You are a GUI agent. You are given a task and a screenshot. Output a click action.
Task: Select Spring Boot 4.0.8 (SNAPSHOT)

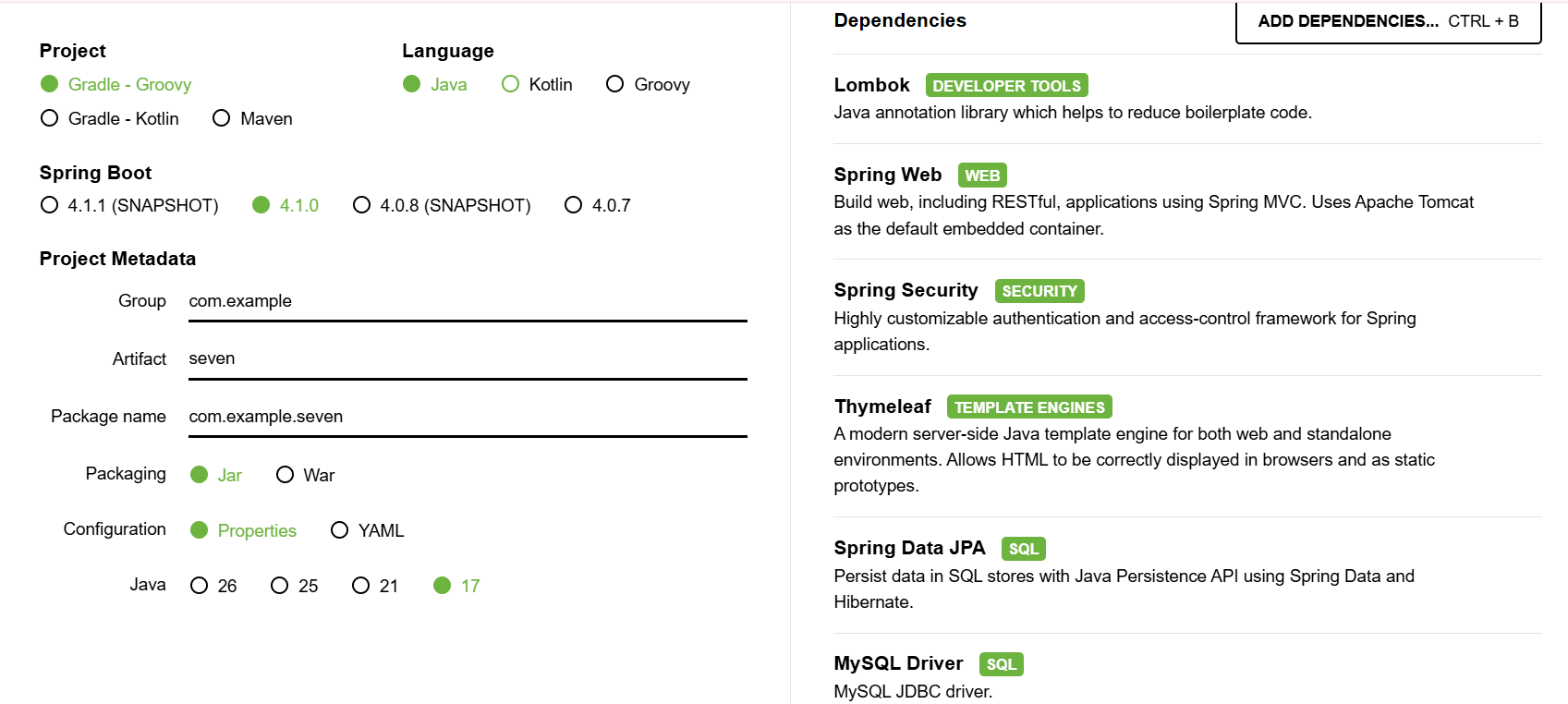click(x=442, y=205)
